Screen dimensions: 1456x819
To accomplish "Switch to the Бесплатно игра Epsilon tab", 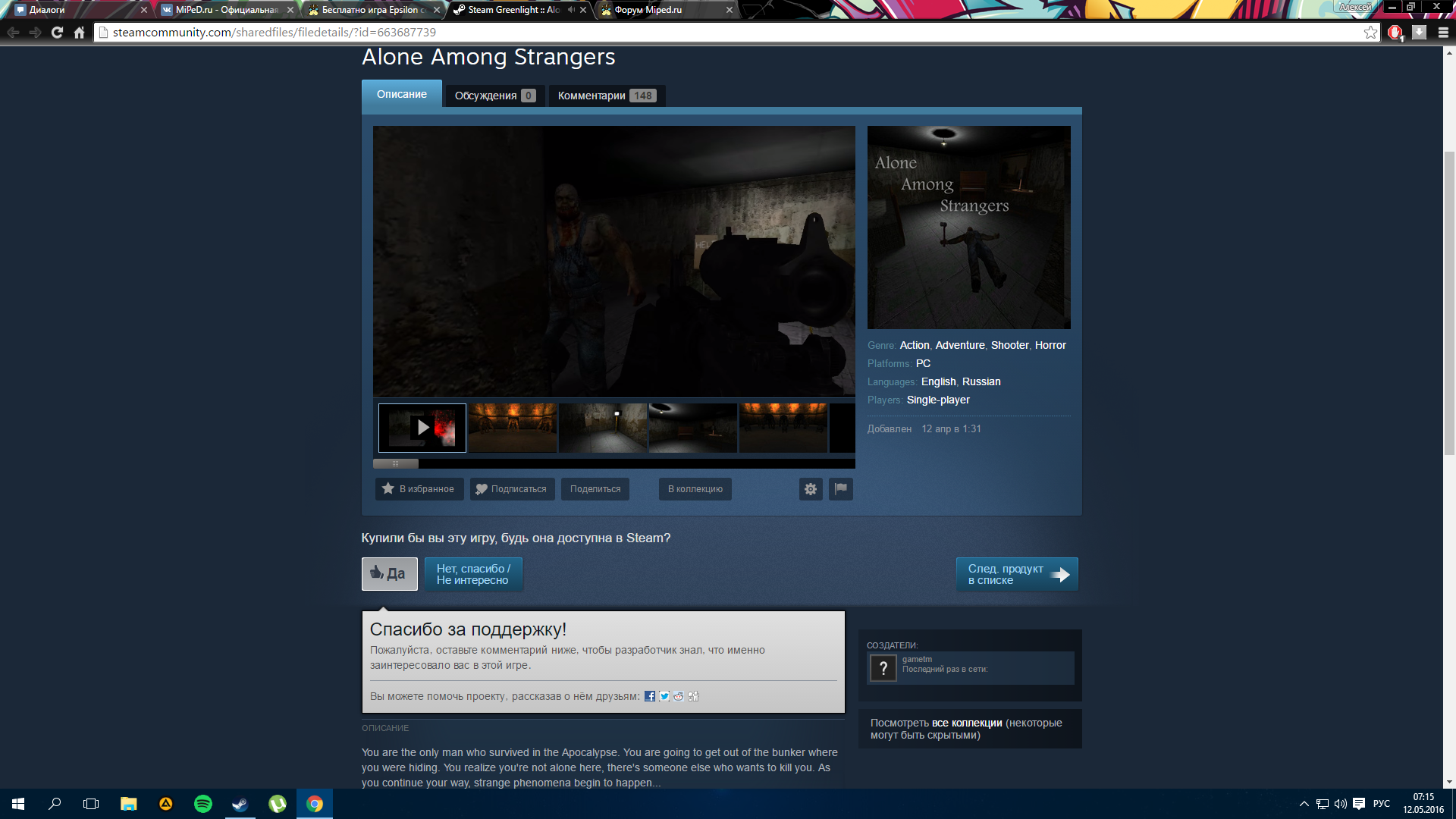I will pos(374,10).
